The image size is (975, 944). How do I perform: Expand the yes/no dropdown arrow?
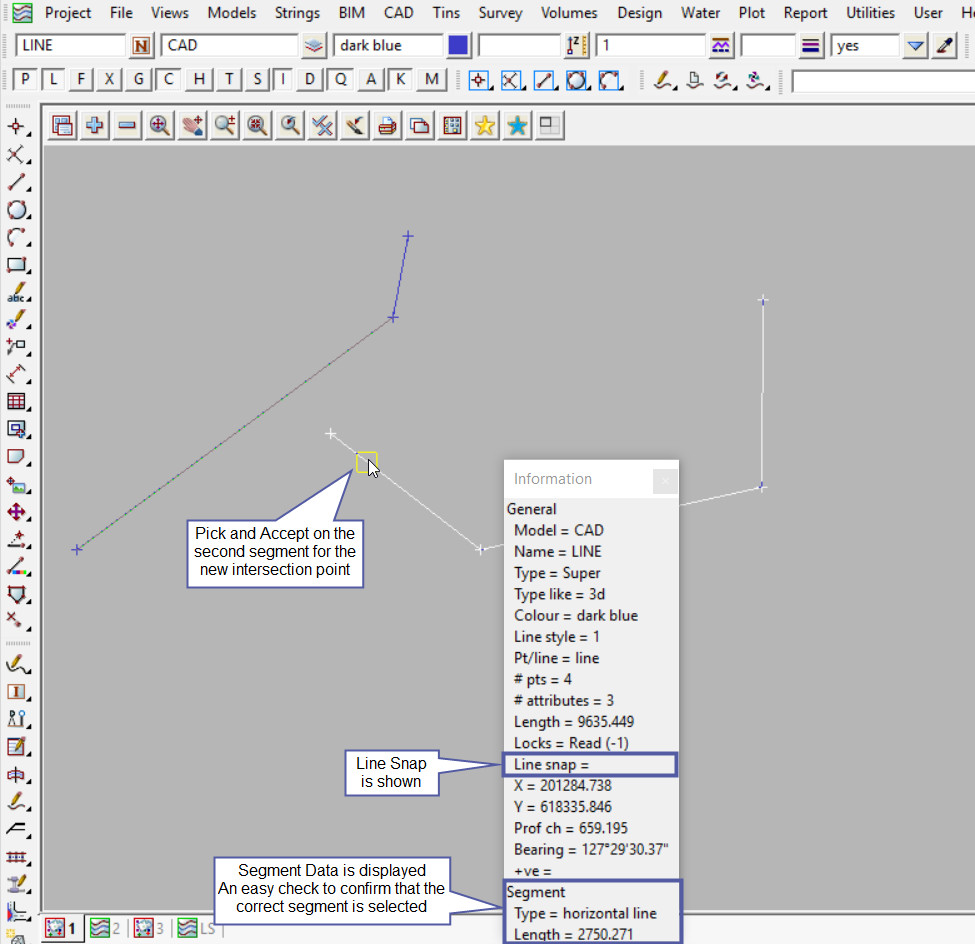914,46
